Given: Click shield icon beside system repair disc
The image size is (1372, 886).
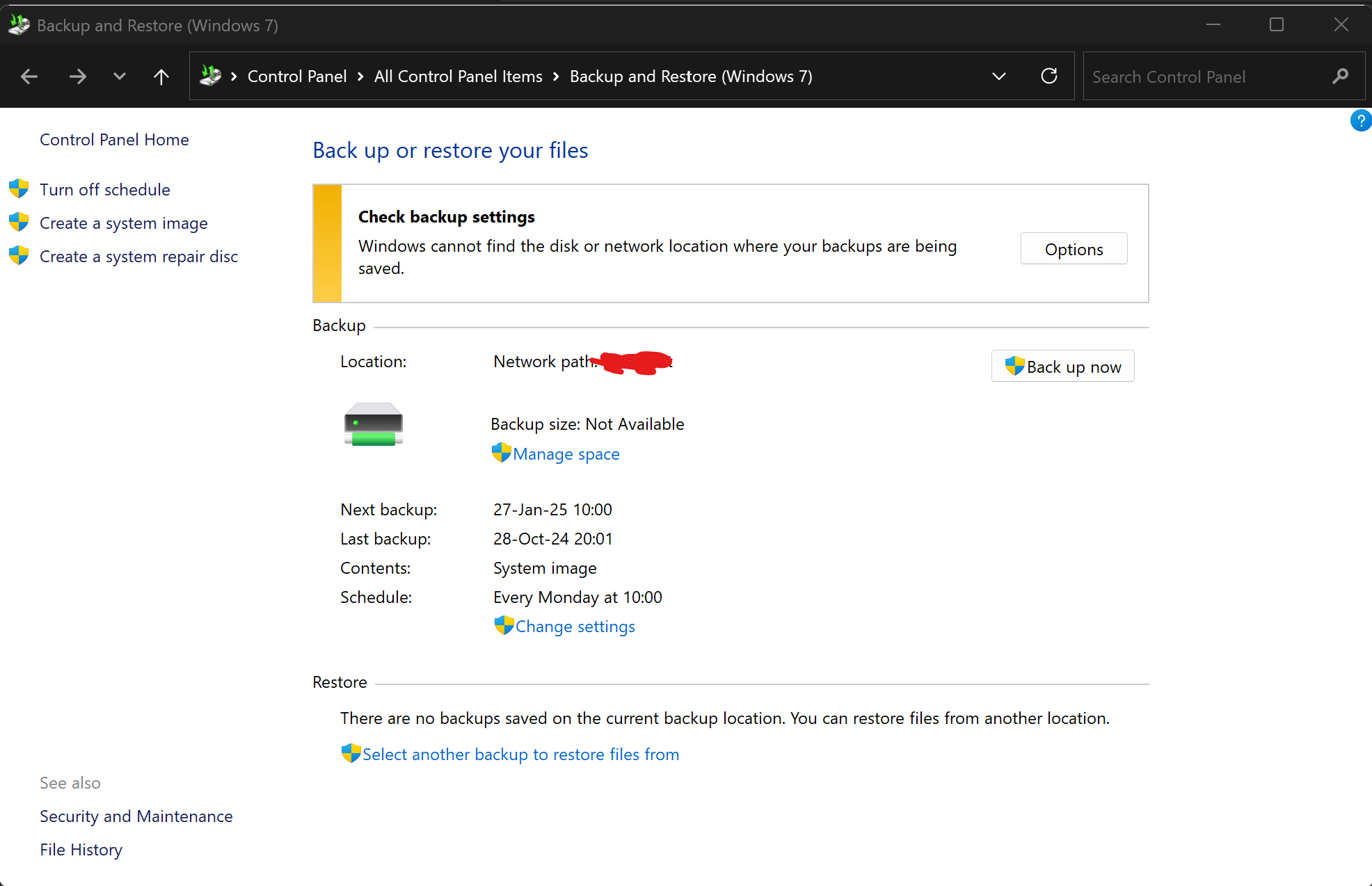Looking at the screenshot, I should tap(19, 255).
